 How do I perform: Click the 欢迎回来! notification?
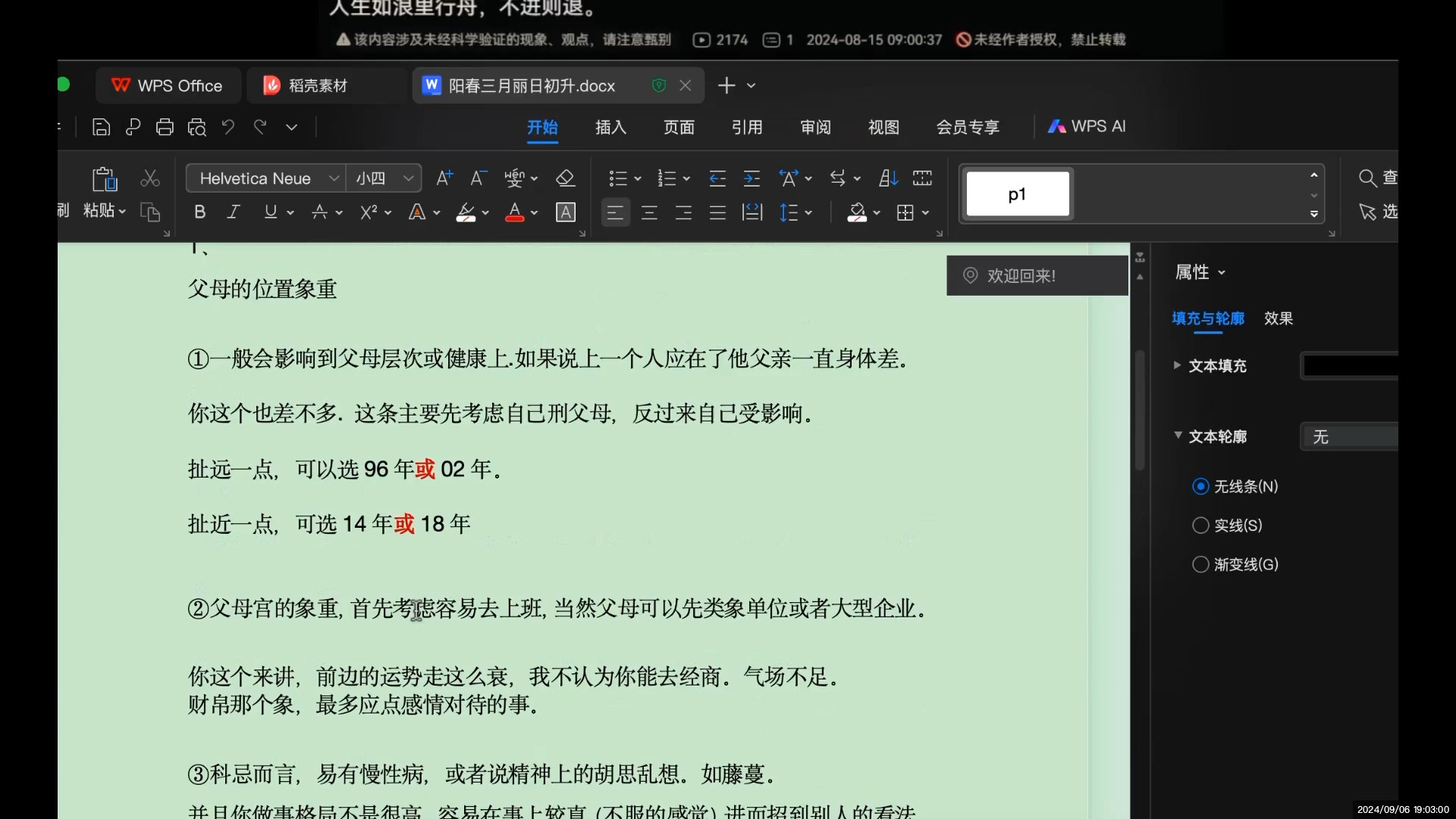coord(1037,275)
